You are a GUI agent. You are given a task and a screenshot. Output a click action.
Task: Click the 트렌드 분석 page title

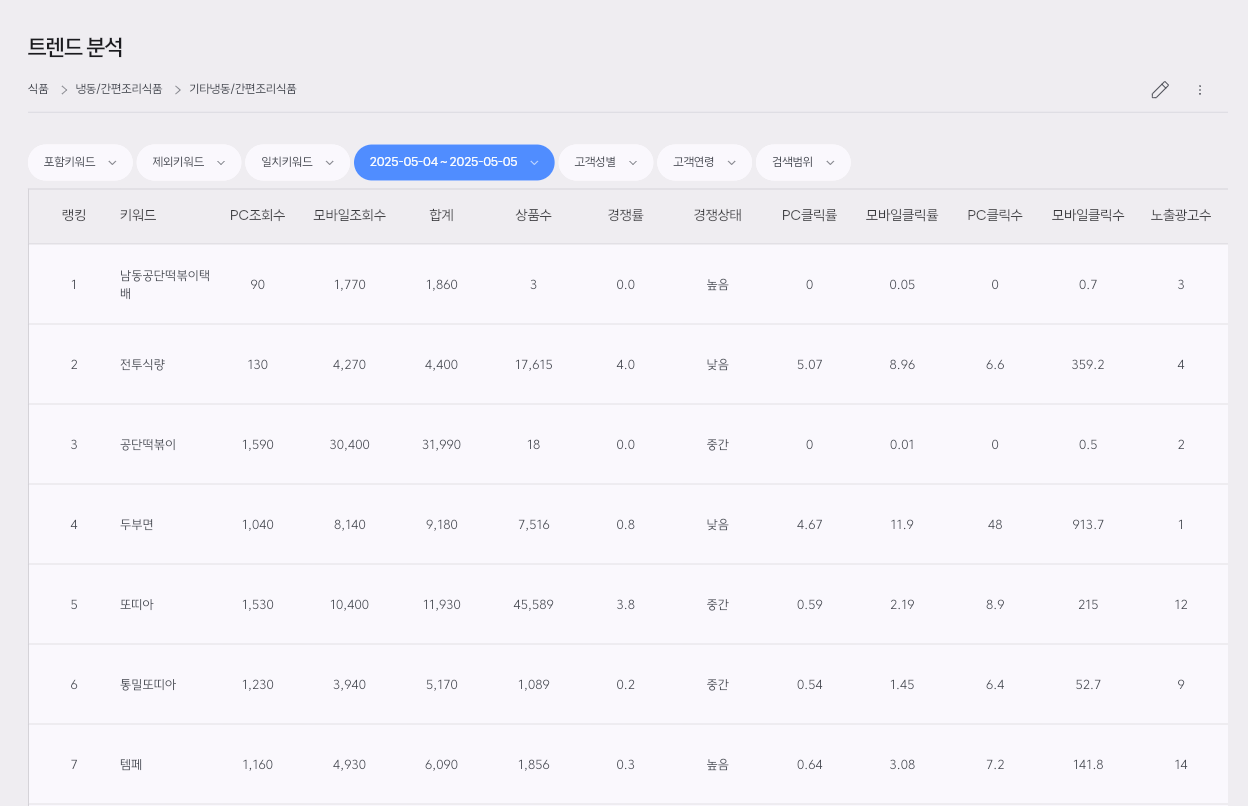point(76,47)
